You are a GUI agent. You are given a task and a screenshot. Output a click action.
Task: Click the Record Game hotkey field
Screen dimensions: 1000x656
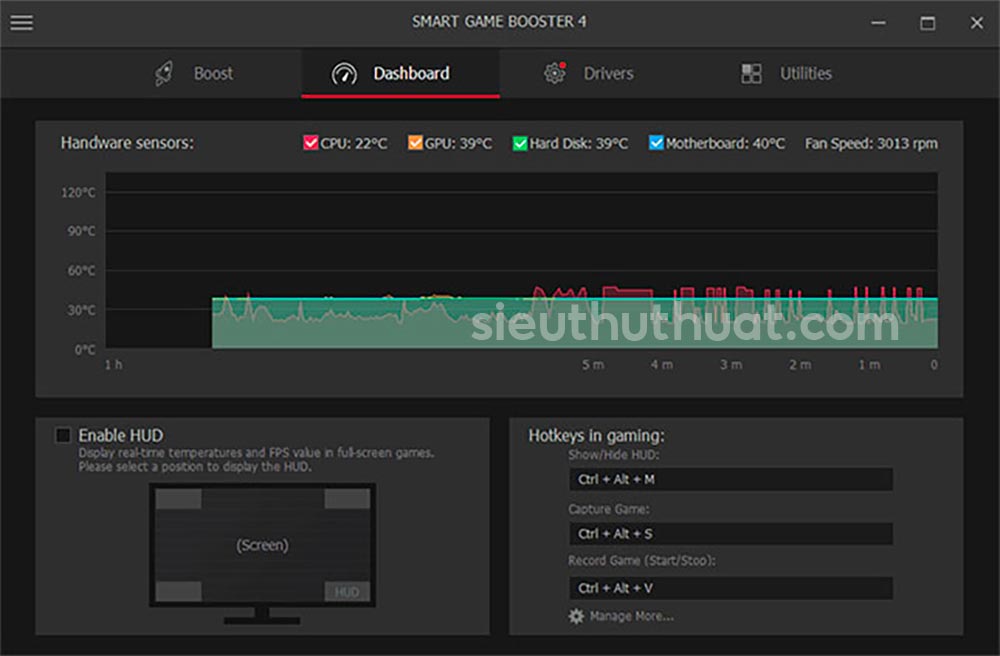[730, 587]
